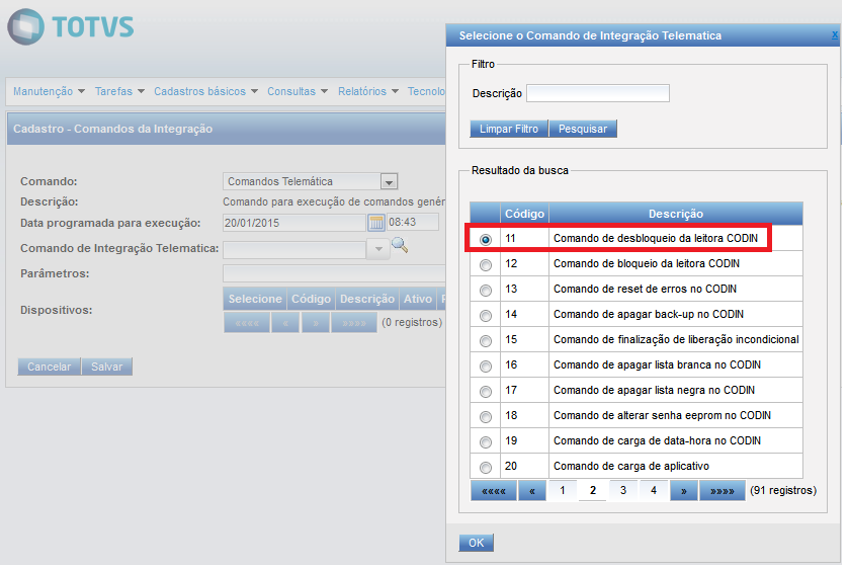Click the date field 20/01/2015

[x=294, y=222]
